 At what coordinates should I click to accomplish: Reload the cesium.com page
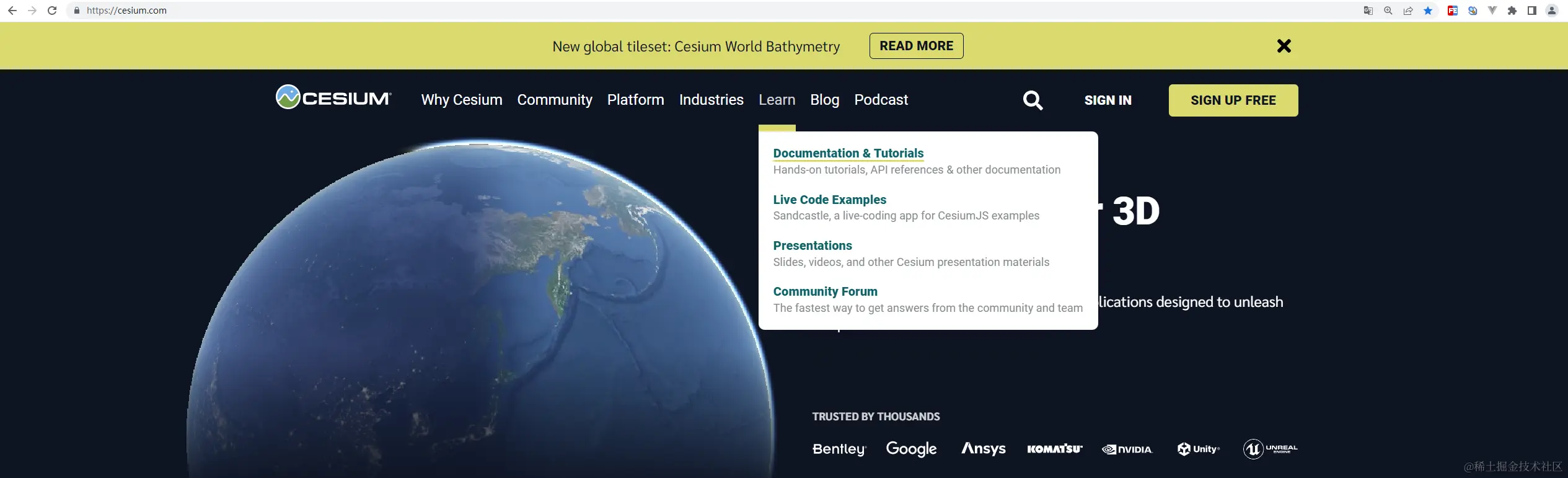[52, 11]
